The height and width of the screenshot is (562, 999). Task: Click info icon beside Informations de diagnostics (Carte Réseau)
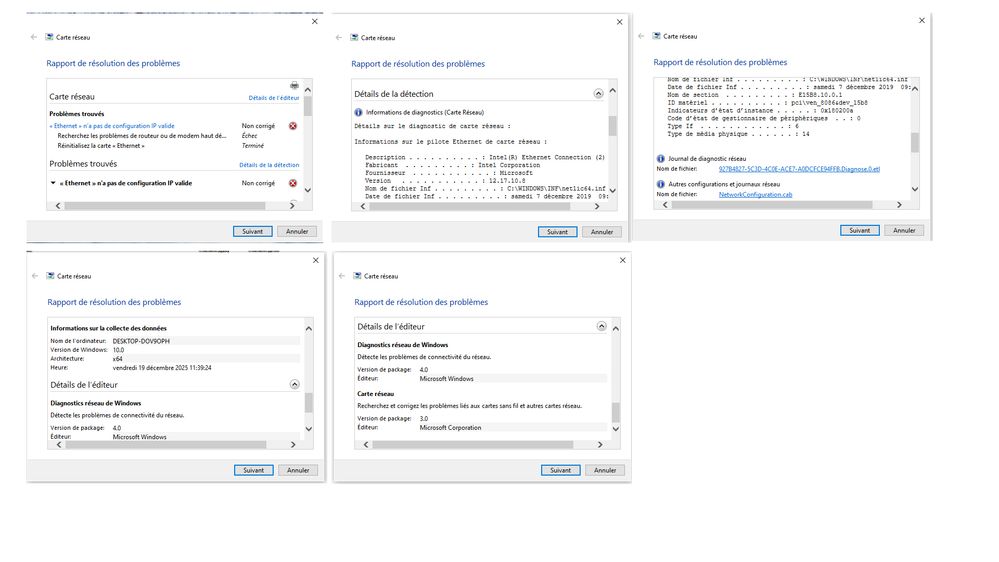click(358, 112)
